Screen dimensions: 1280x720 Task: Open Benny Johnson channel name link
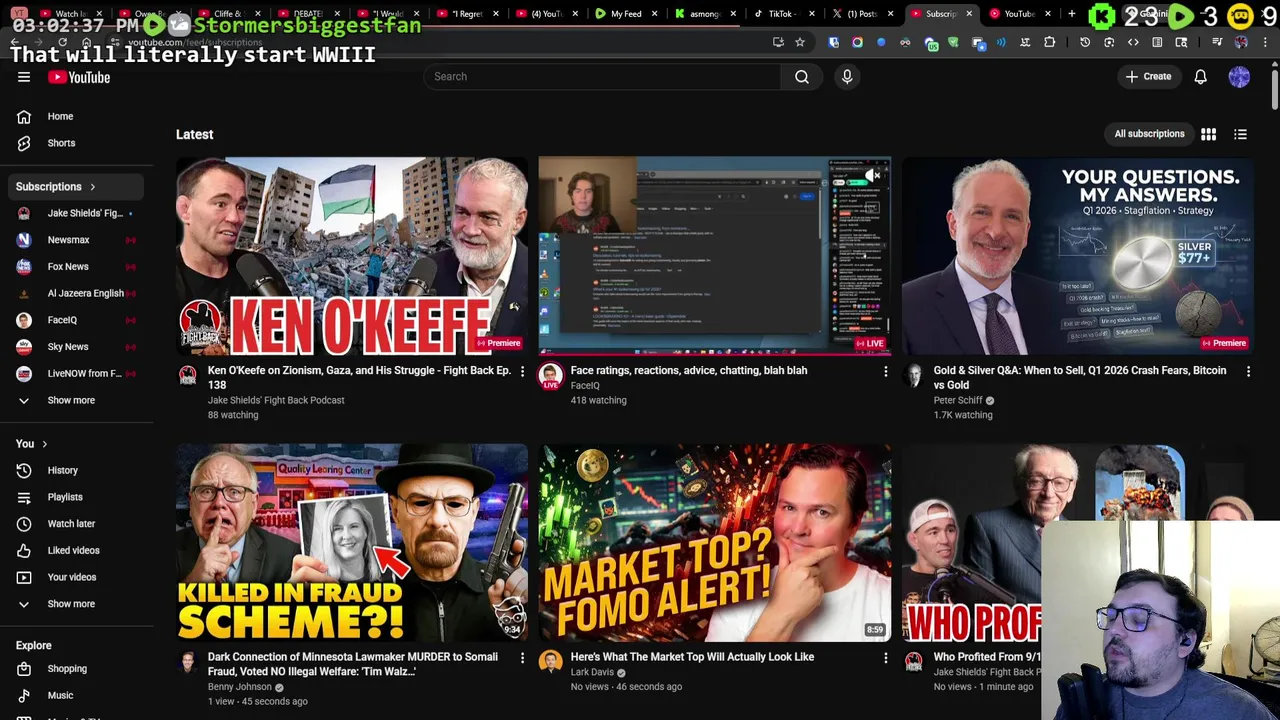click(239, 687)
